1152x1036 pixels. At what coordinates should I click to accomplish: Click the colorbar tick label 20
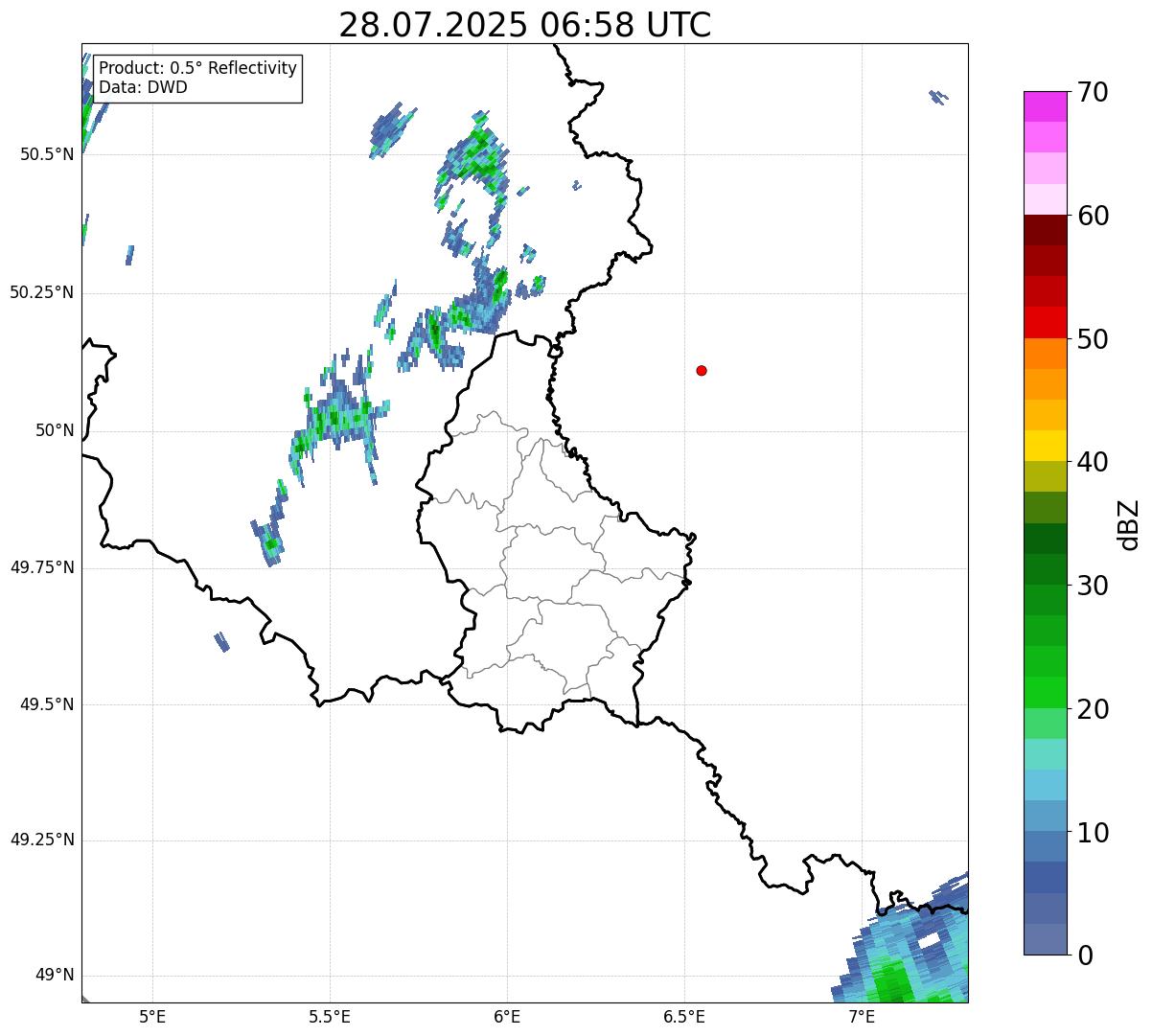1092,709
